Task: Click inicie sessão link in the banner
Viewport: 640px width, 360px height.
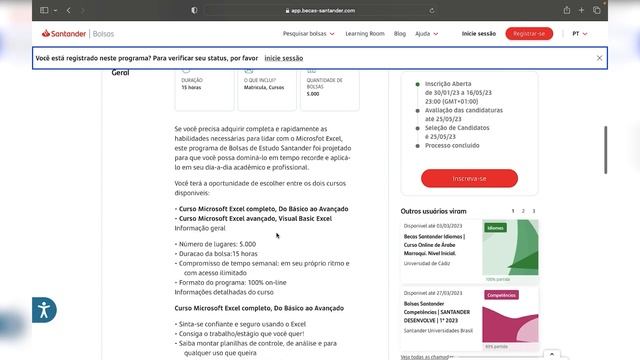Action: point(284,58)
